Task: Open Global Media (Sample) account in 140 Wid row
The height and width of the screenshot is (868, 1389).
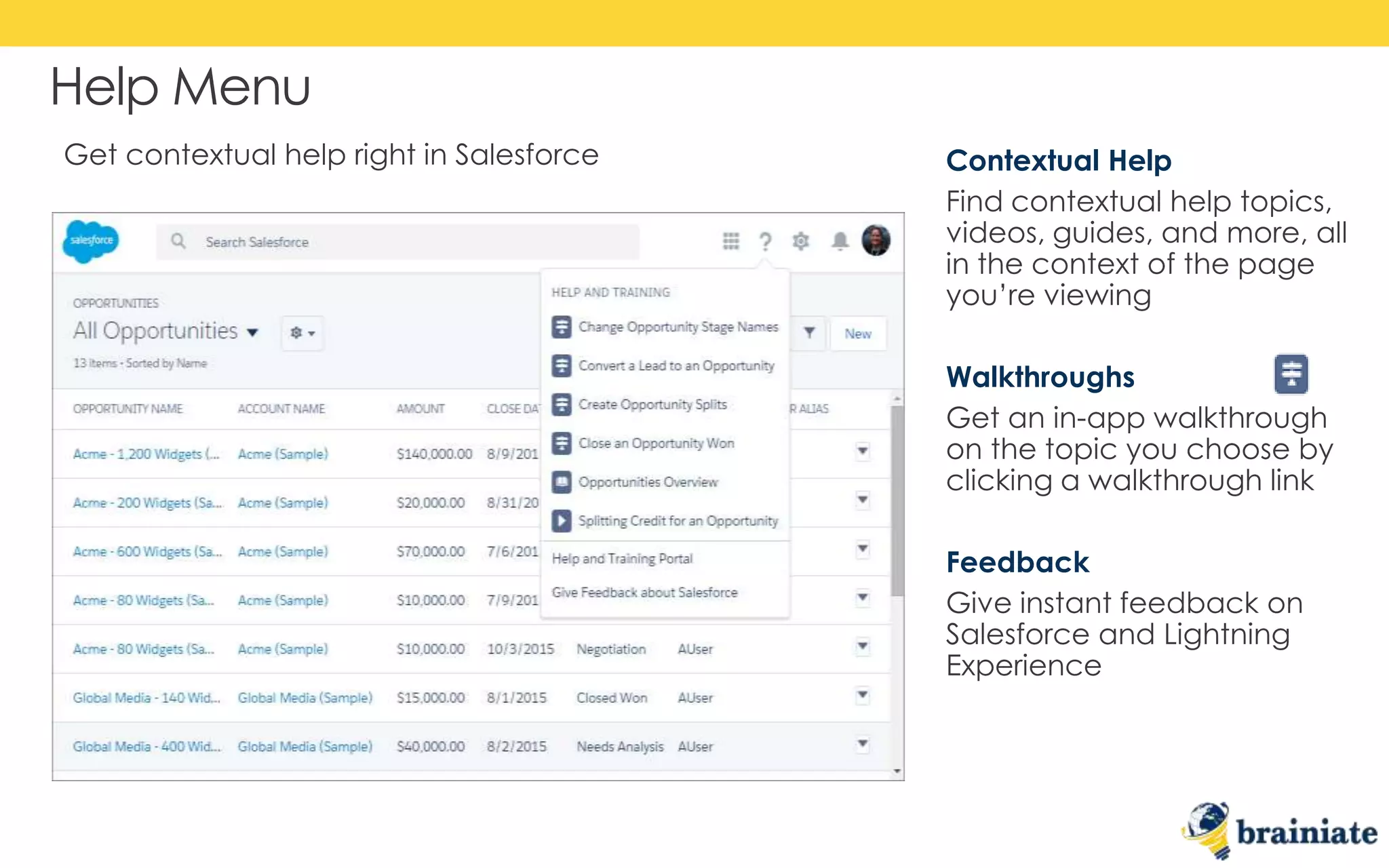Action: point(305,698)
